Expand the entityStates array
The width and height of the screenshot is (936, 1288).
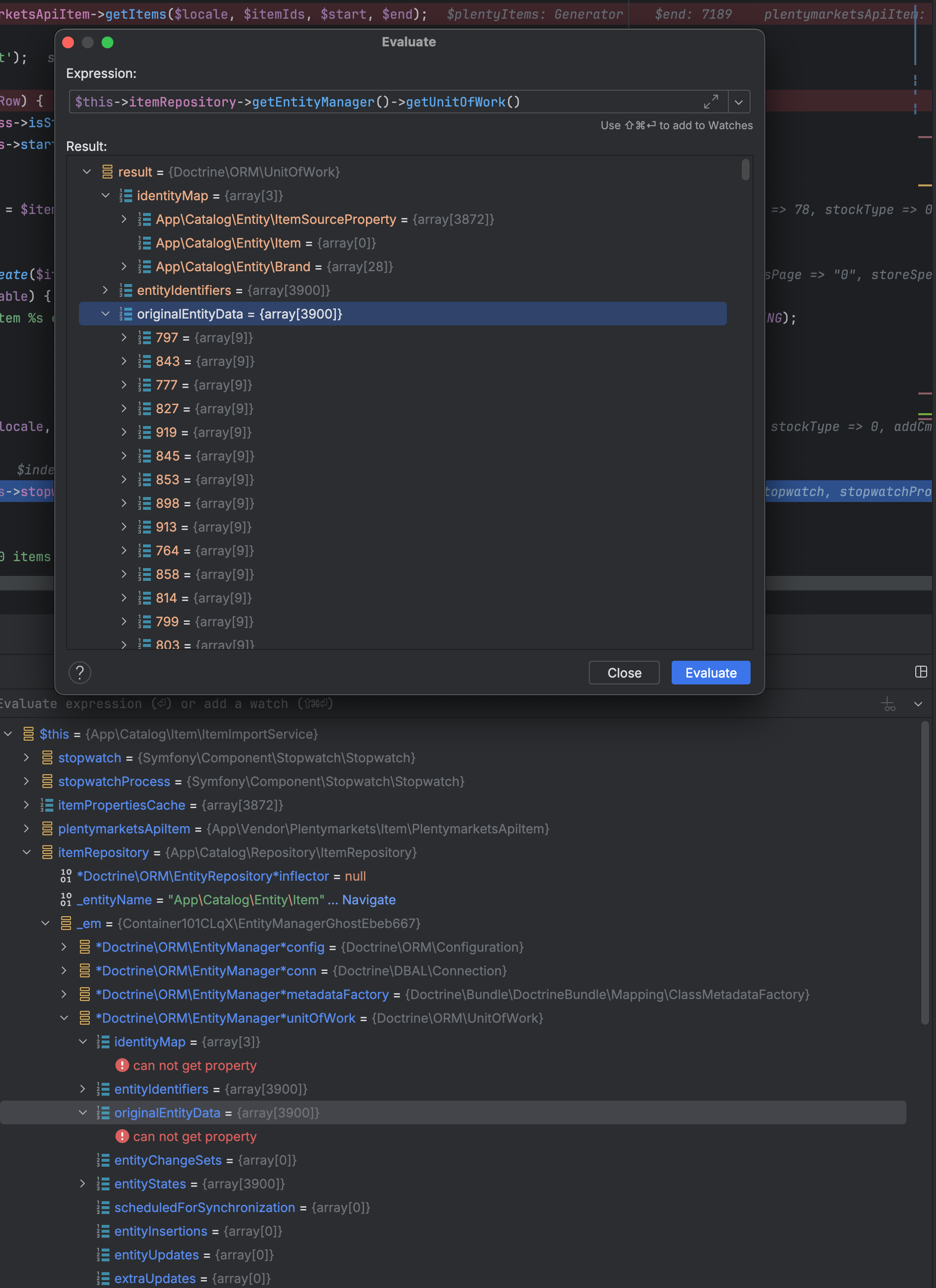click(83, 1183)
